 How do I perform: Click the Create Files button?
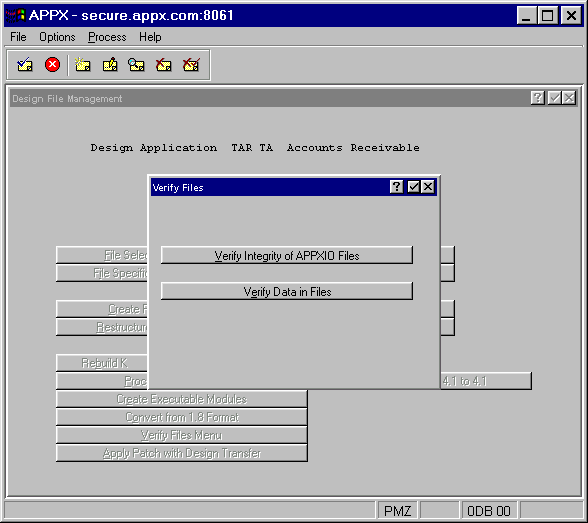[x=102, y=309]
